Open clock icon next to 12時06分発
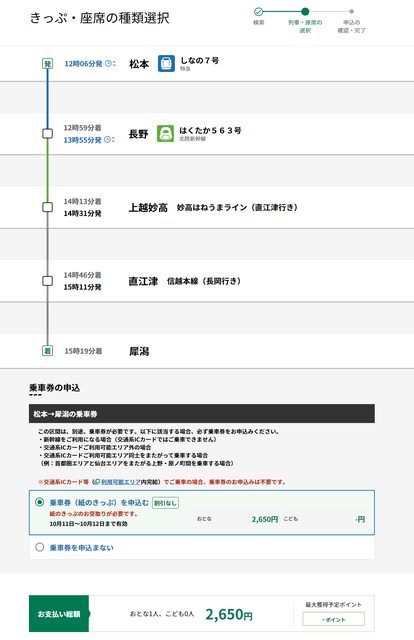This screenshot has width=414, height=640. pos(110,63)
